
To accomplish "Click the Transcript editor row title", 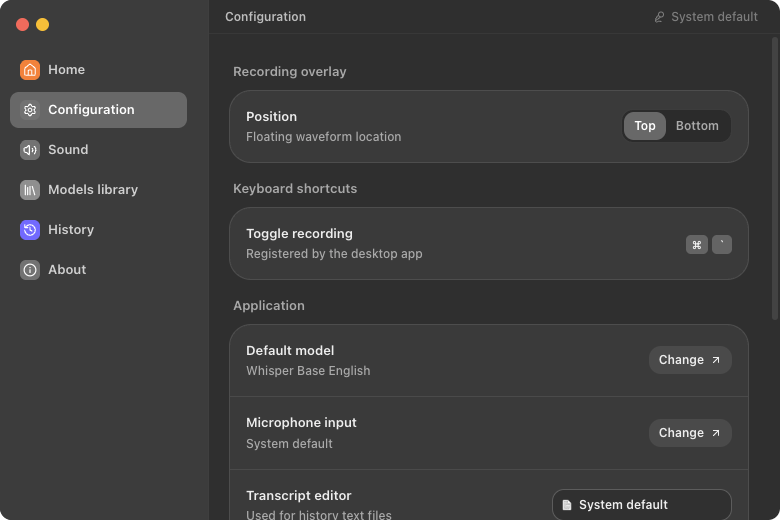I will (x=299, y=496).
